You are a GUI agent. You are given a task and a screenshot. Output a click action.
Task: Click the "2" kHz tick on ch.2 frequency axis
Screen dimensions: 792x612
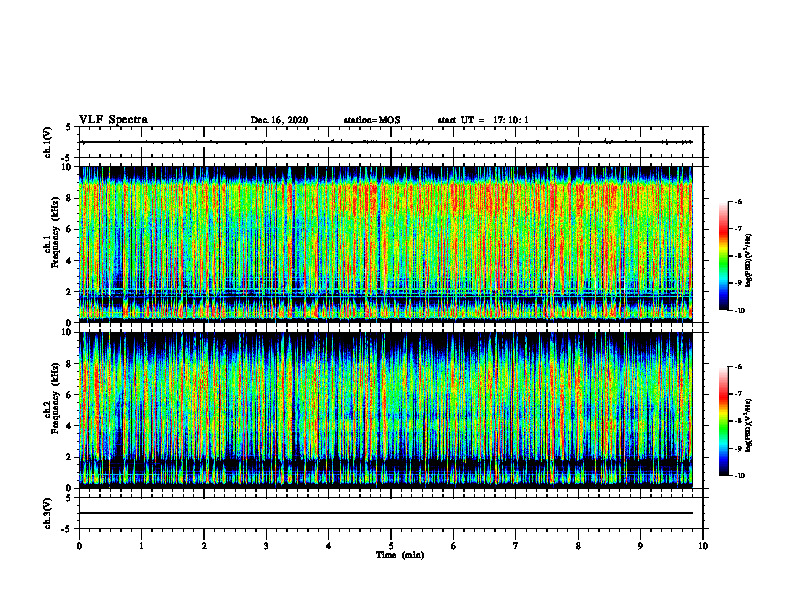tap(71, 457)
